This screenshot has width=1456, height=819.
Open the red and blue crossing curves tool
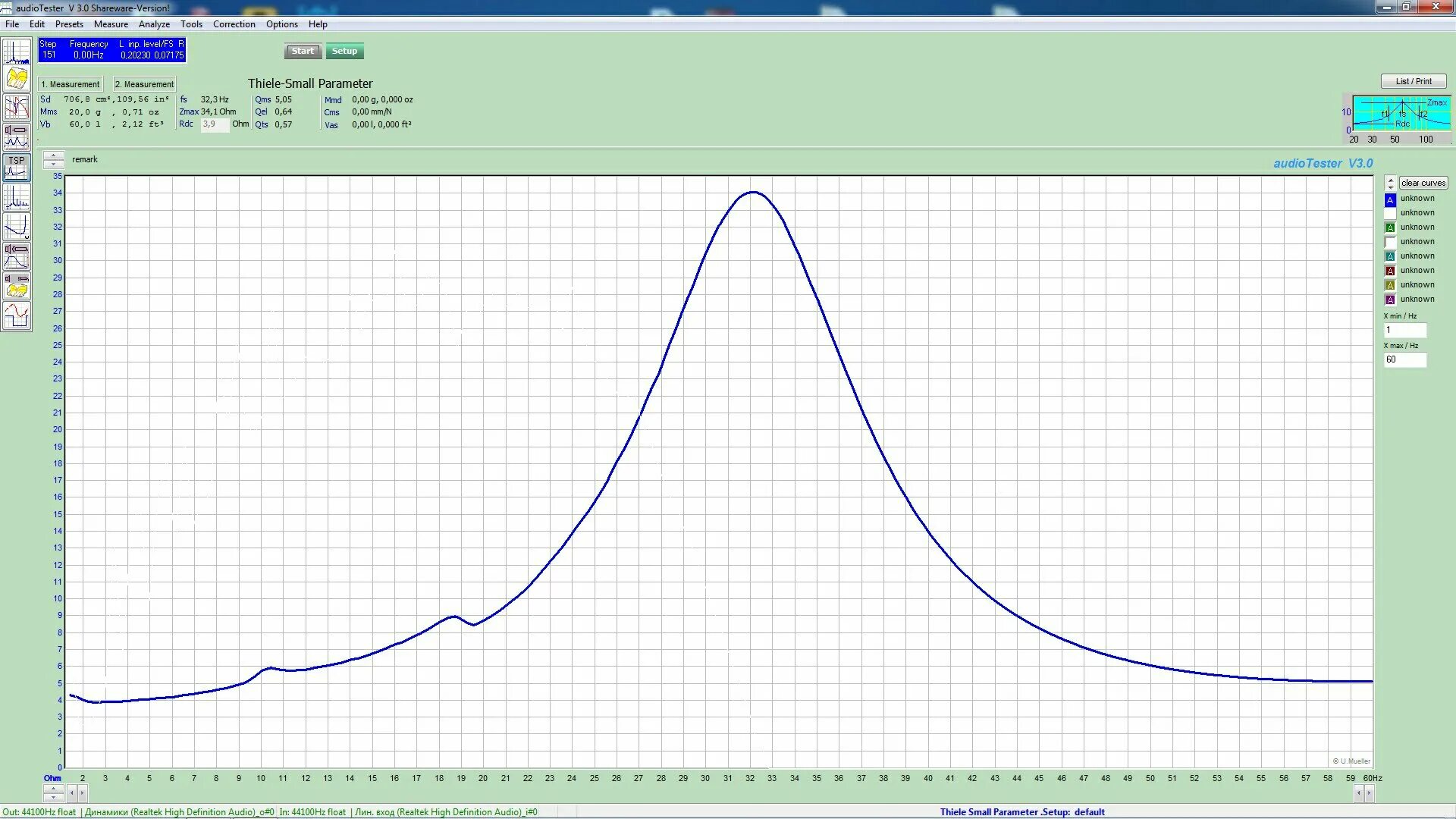16,108
